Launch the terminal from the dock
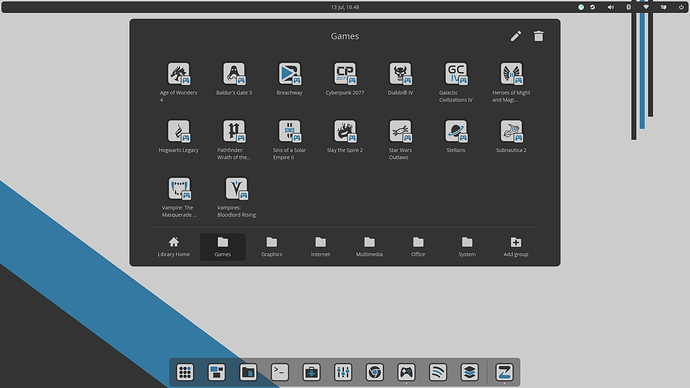Screen dimensions: 690x388 coord(280,372)
